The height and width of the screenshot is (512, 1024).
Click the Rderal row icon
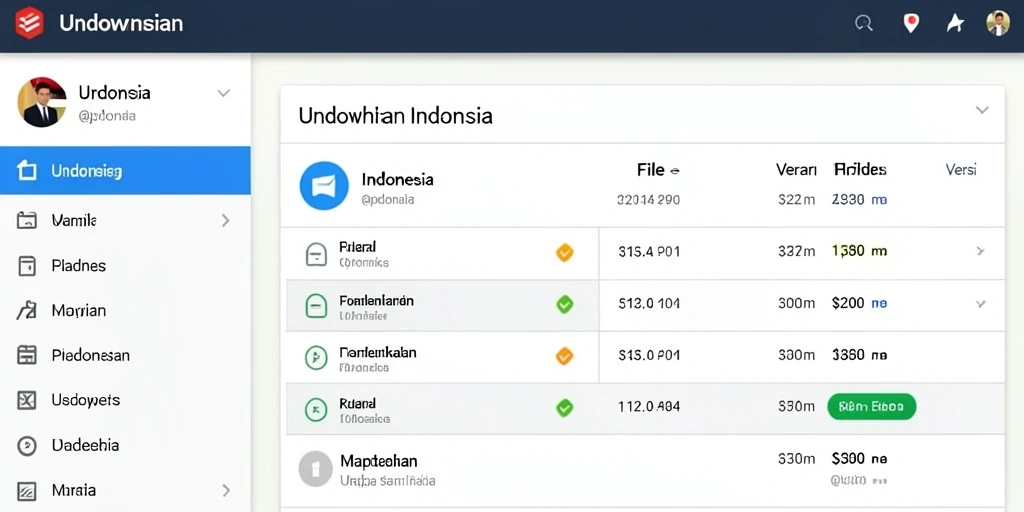coord(316,254)
